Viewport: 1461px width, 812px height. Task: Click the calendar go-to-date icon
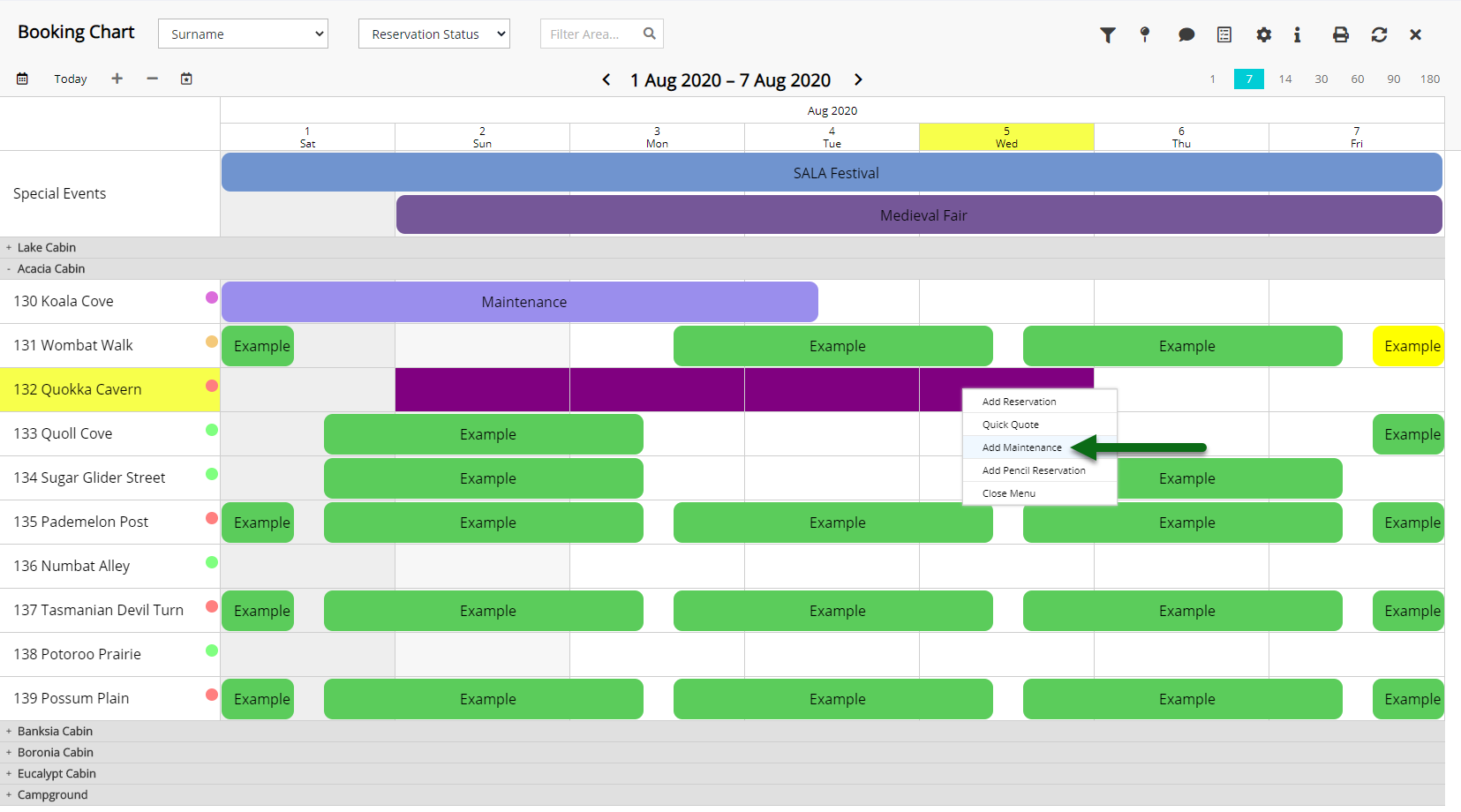tap(186, 79)
